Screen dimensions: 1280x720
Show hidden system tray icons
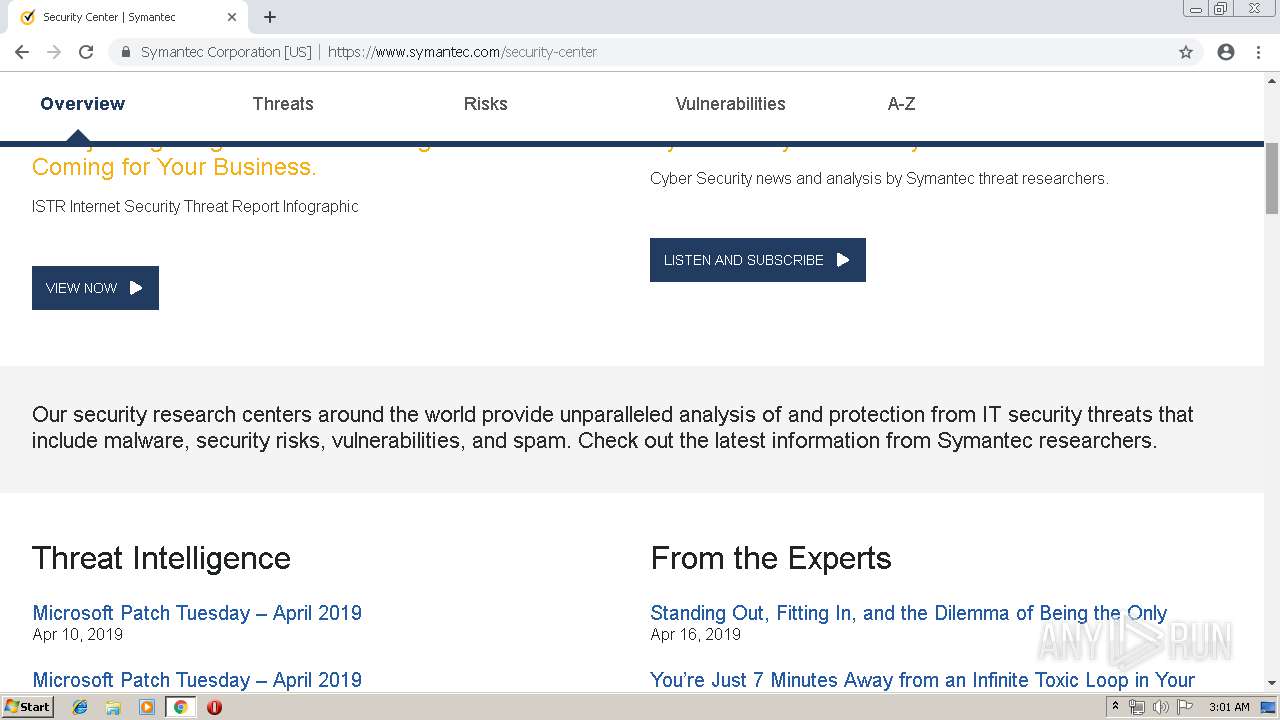click(x=1116, y=707)
